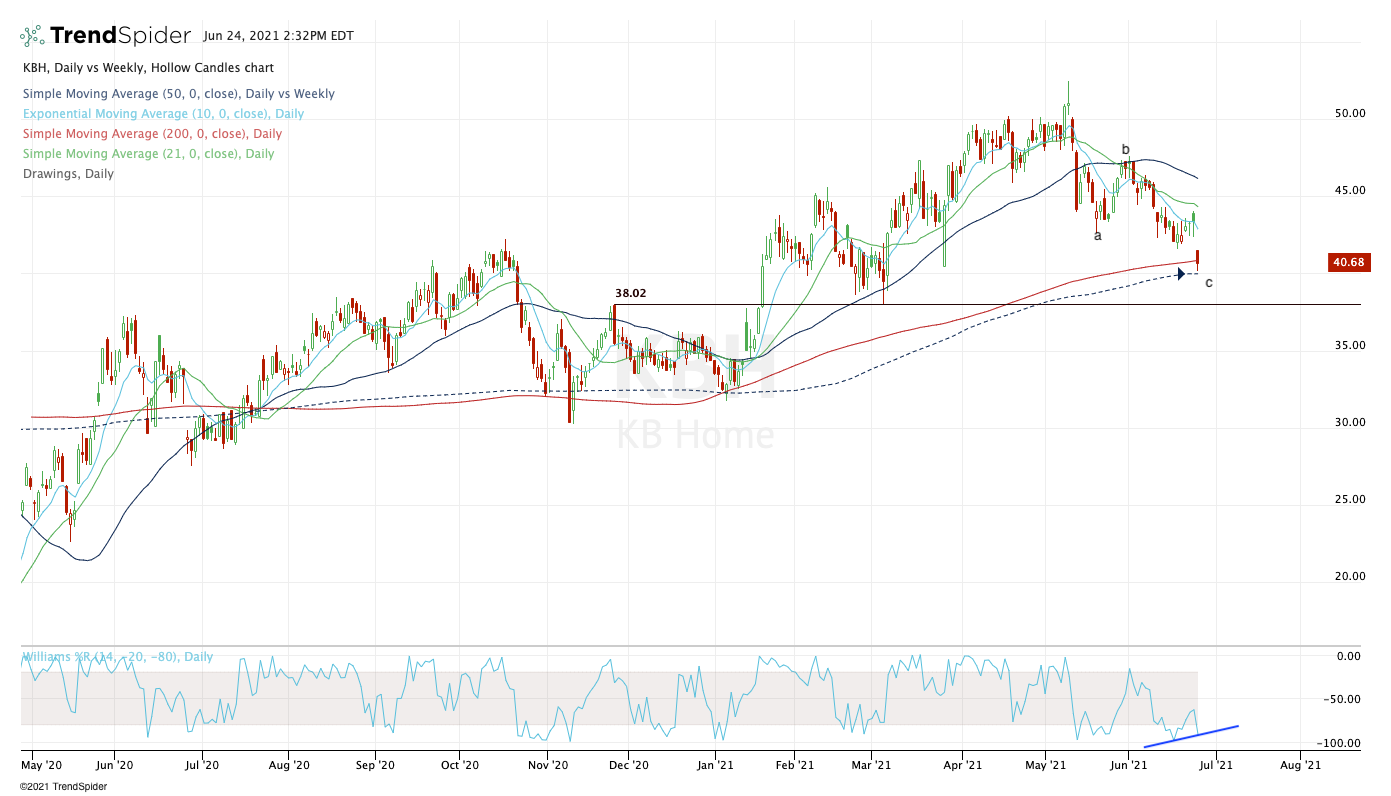Click the Drawings, Daily legend entry

[68, 174]
